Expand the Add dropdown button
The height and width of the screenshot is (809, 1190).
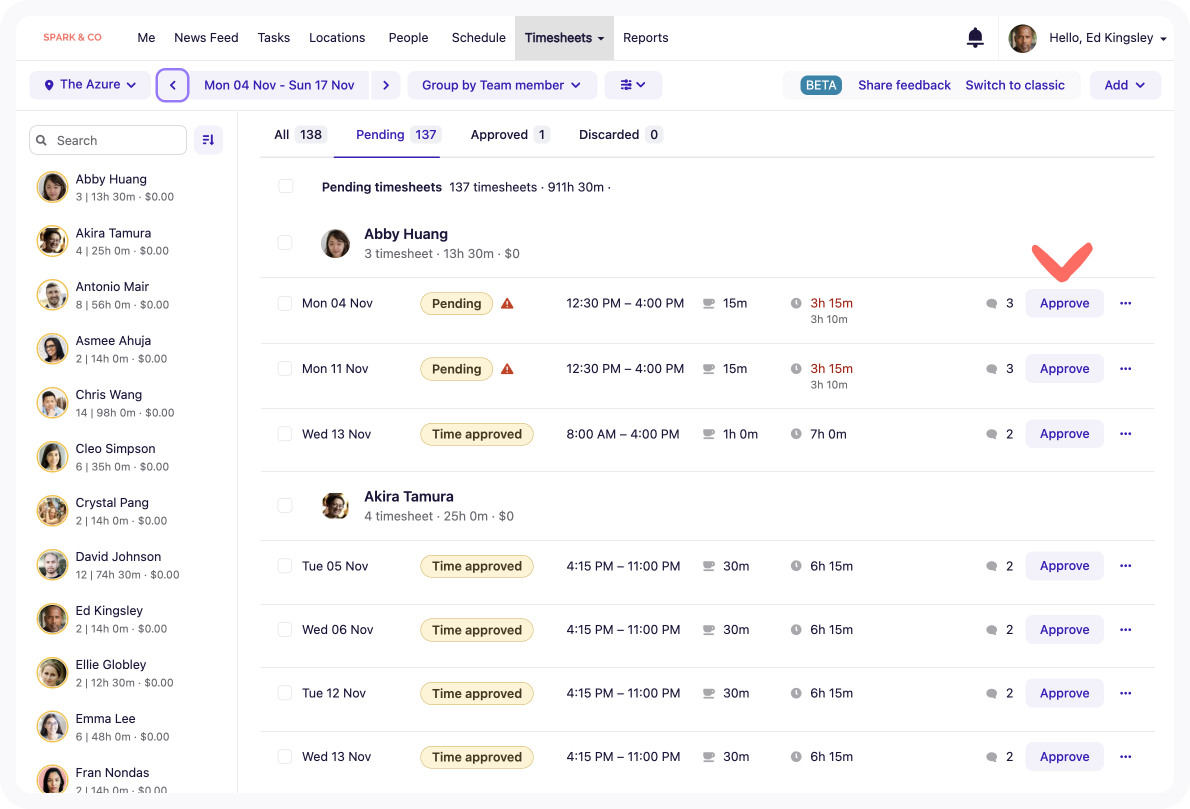(1125, 85)
